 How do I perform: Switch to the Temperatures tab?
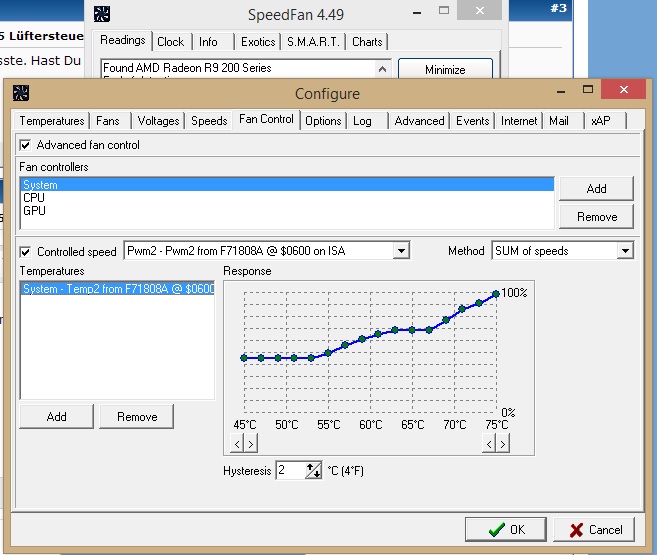52,121
